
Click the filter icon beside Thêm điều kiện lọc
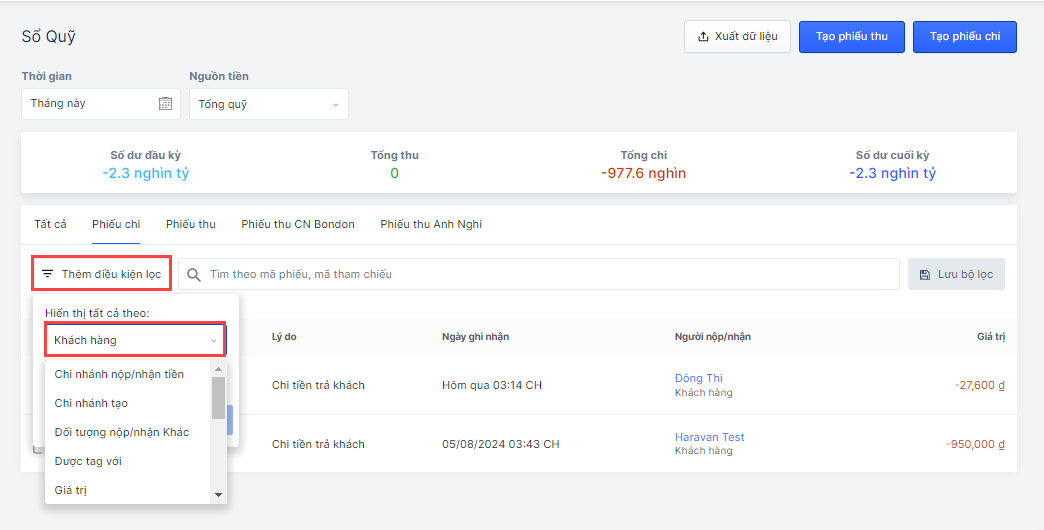47,274
